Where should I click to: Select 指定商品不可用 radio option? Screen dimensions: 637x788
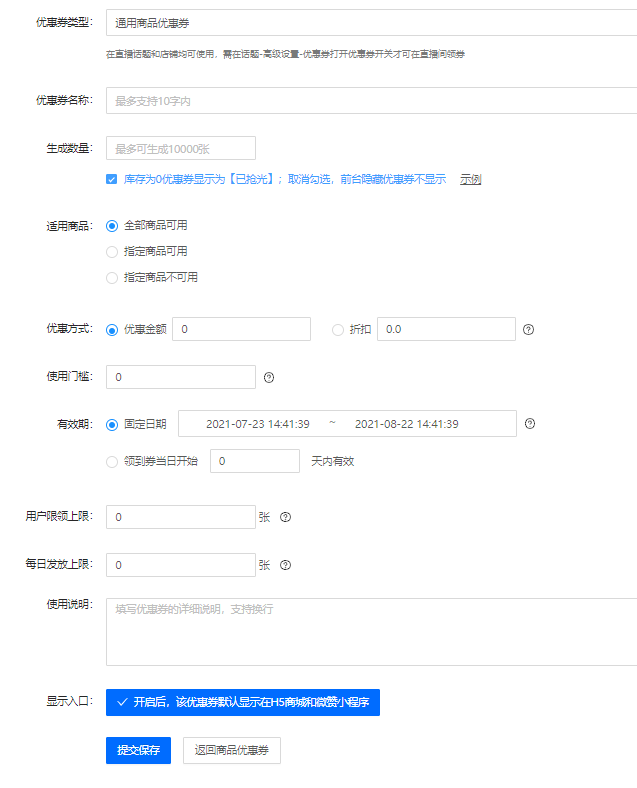click(112, 277)
